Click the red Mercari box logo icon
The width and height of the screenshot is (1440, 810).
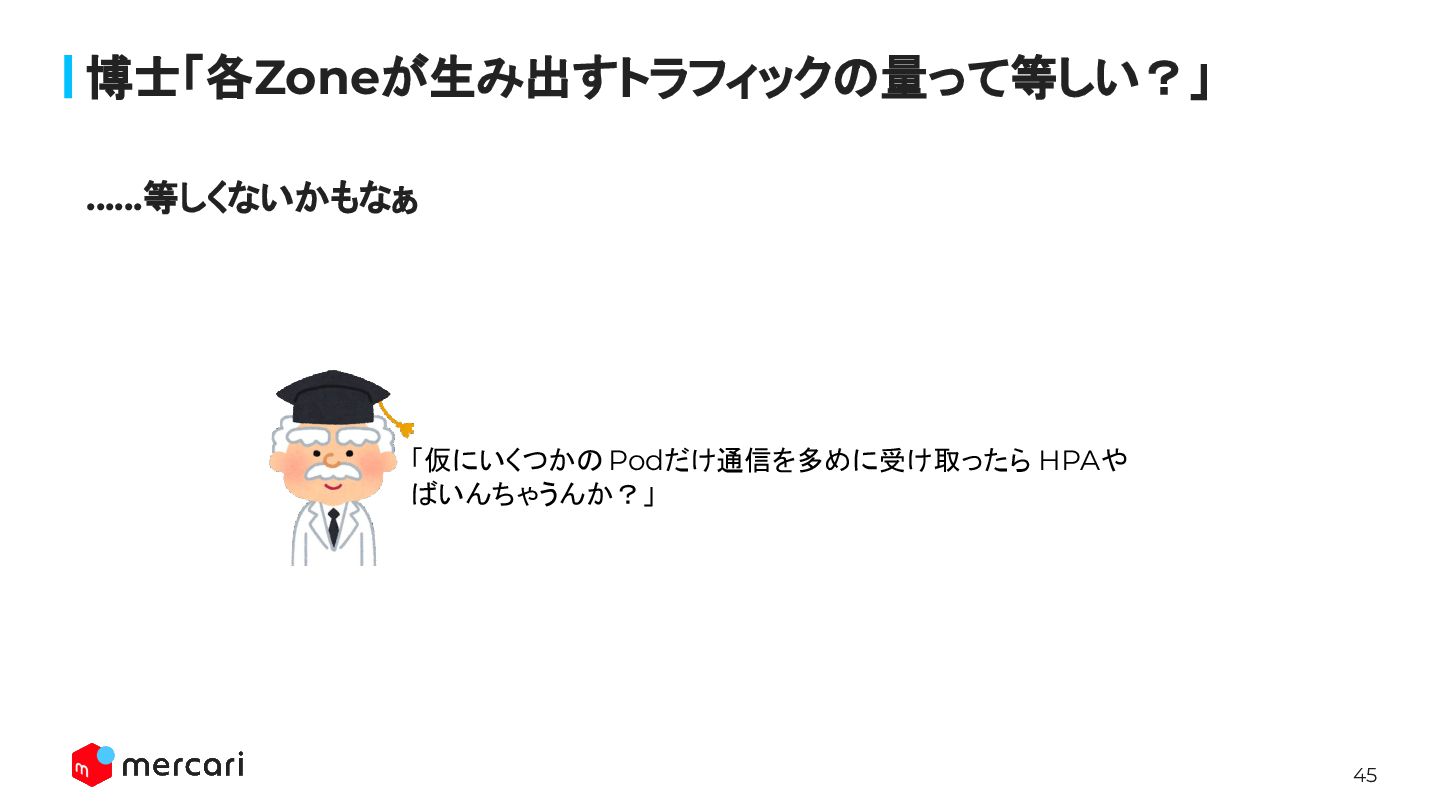pos(90,766)
